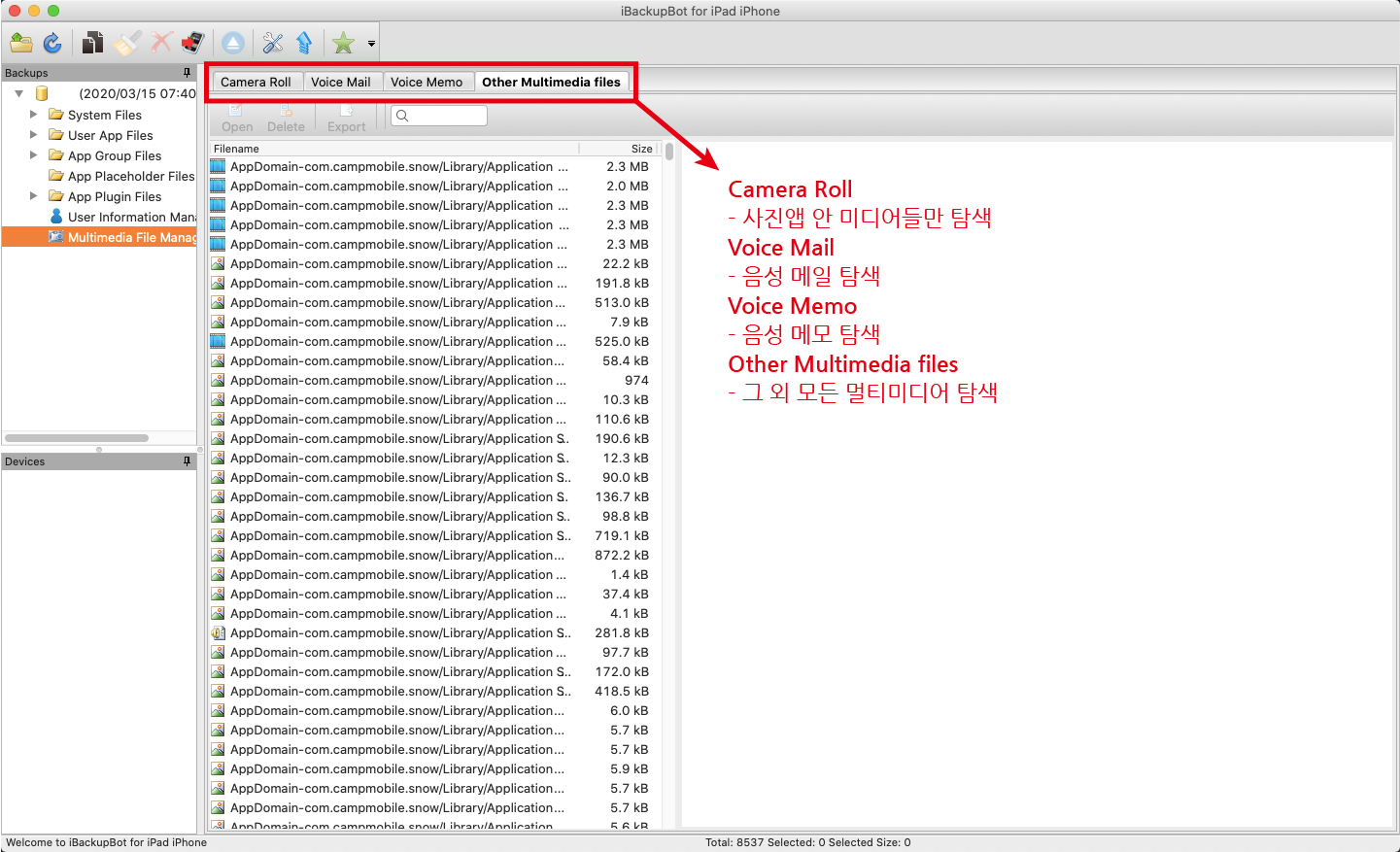Select the file row sized 10.3 kB
Screen dimensions: 1400x852
(x=434, y=399)
